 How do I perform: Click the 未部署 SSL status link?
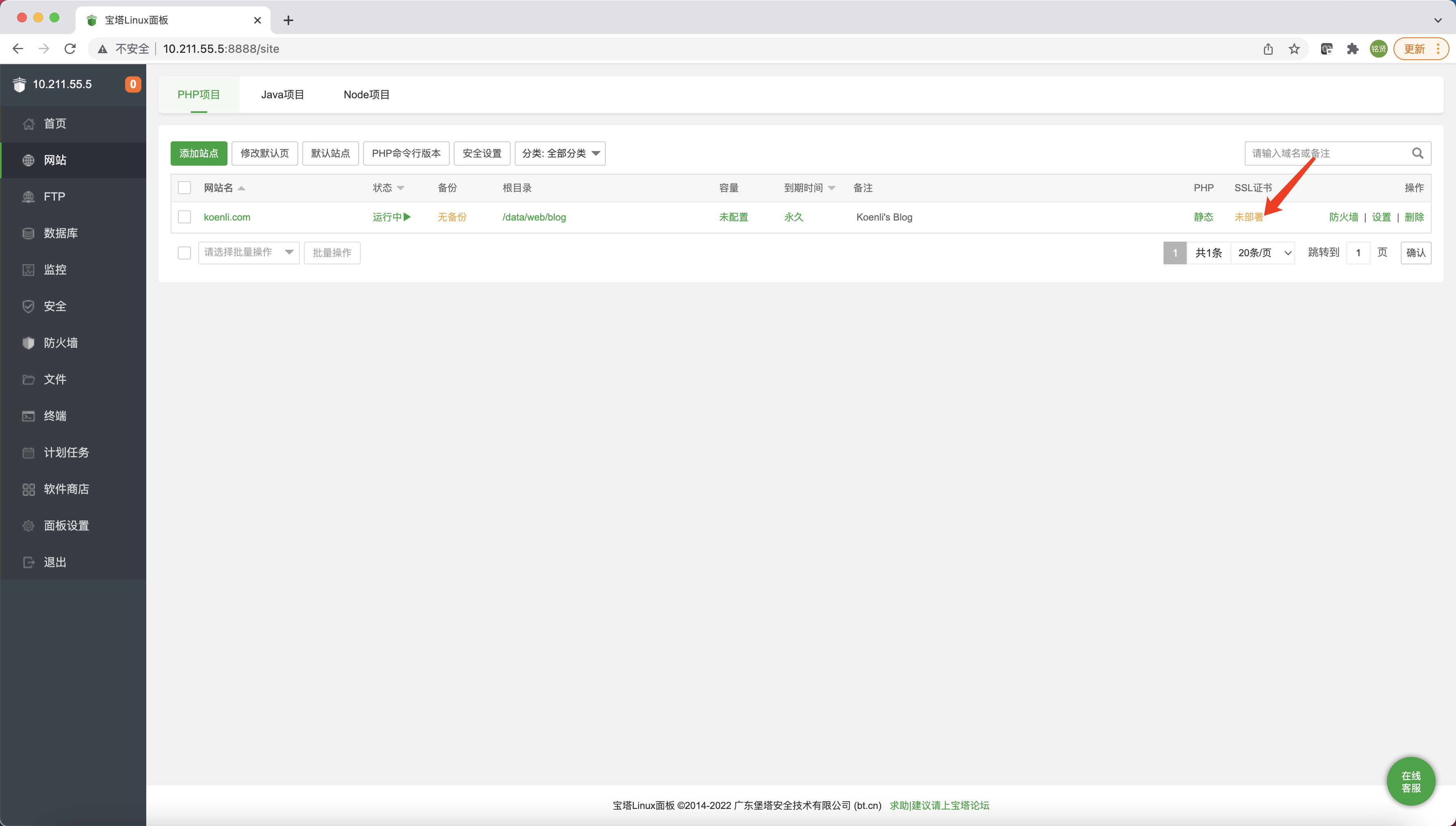(x=1249, y=217)
